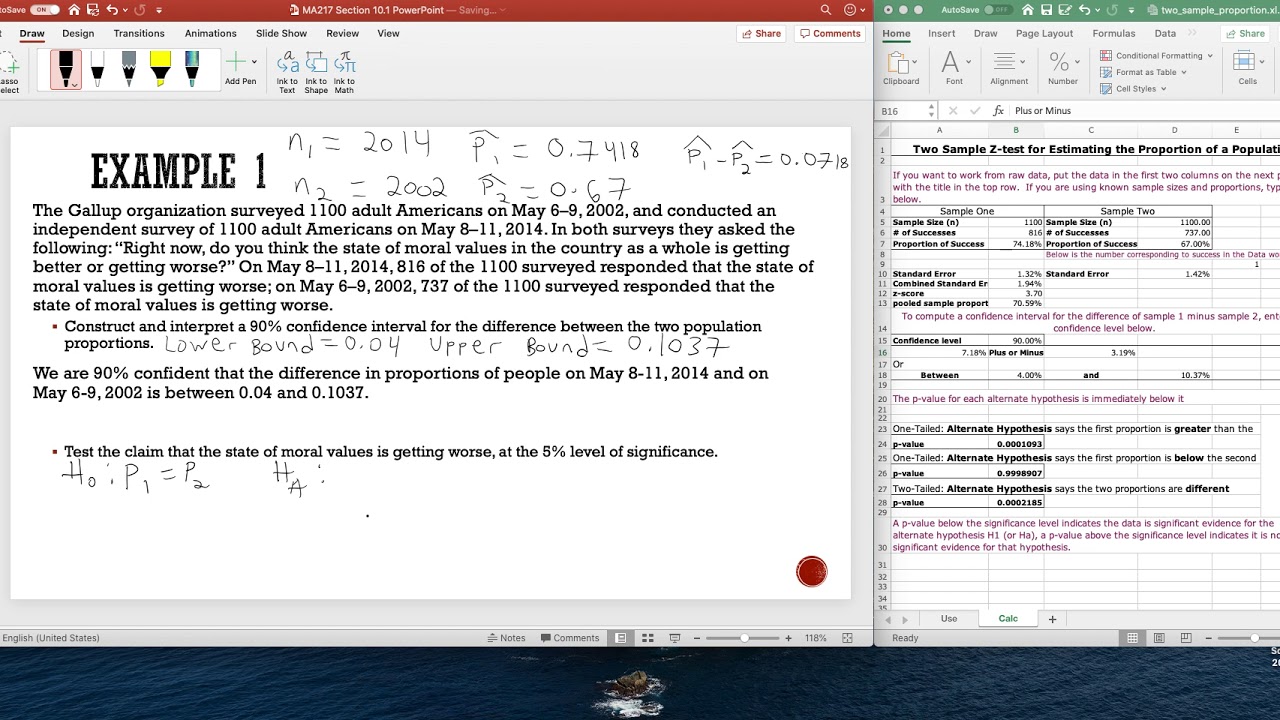Convert Ink to Math
Screen dimensions: 1280x720
tap(344, 72)
